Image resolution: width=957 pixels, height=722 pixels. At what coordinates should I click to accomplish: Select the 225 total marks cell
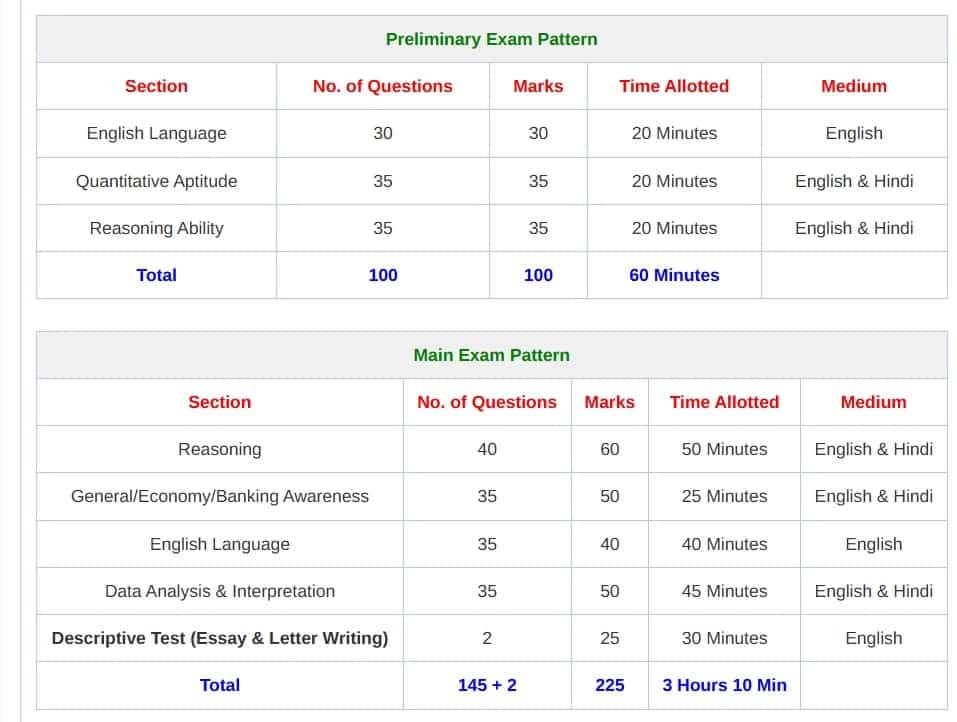pyautogui.click(x=609, y=685)
